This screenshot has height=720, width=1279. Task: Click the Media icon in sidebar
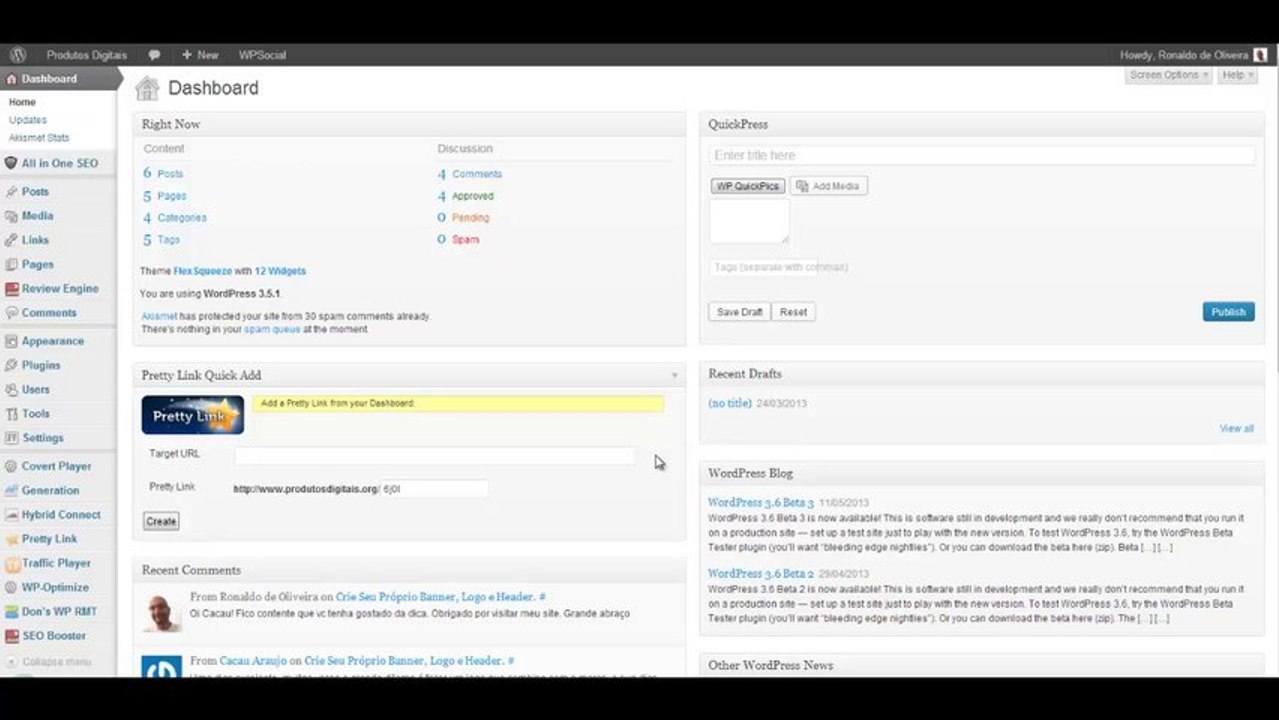coord(11,216)
